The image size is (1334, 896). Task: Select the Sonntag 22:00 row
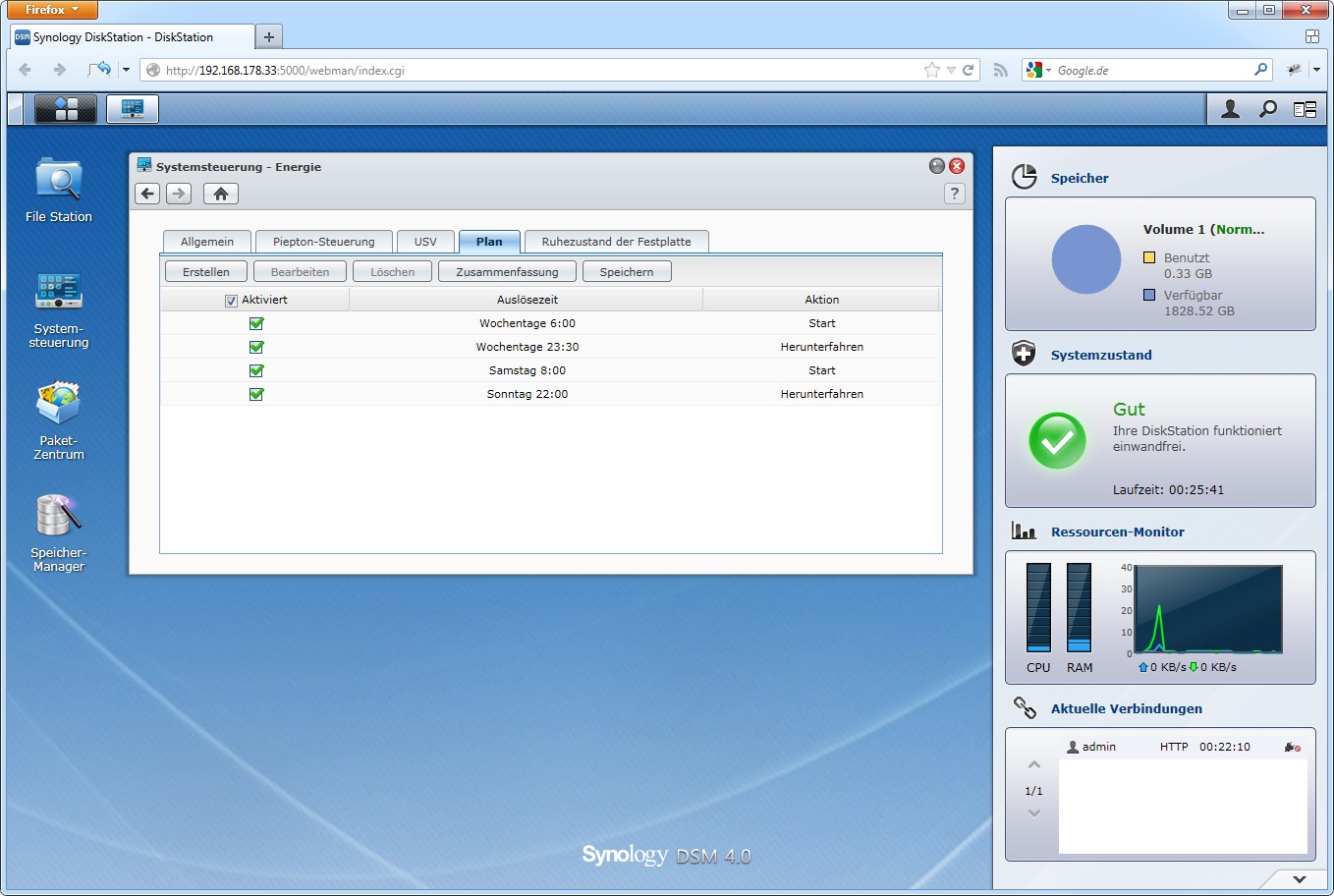click(x=550, y=394)
